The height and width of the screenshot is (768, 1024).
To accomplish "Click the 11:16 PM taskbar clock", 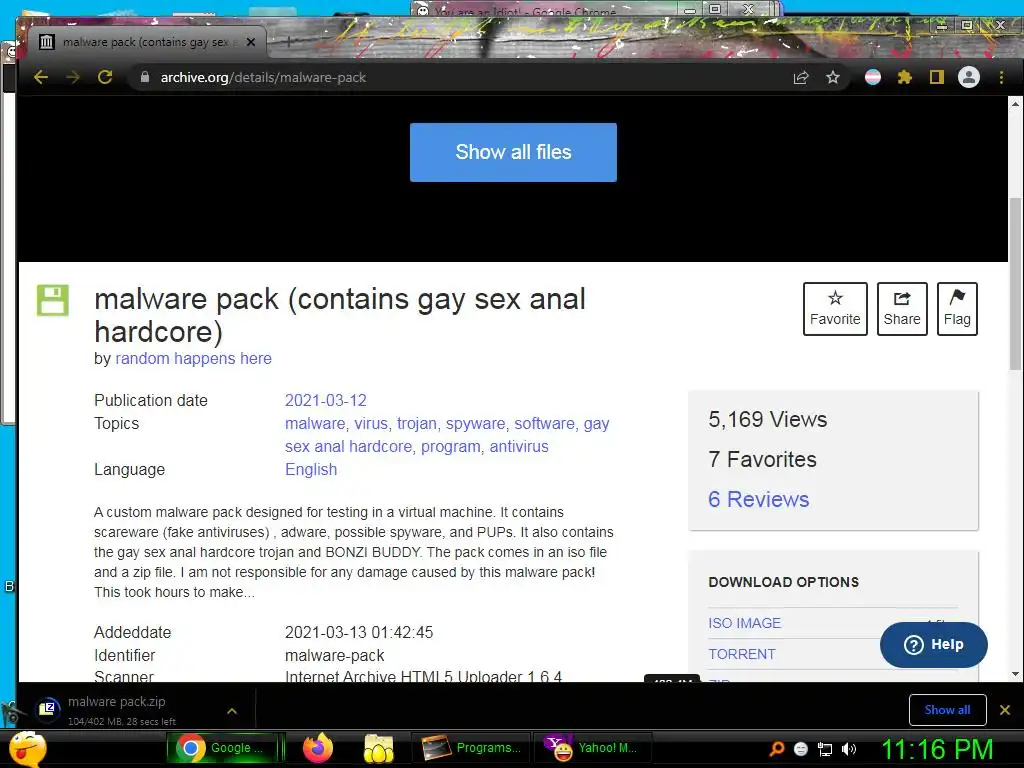I will pyautogui.click(x=938, y=749).
